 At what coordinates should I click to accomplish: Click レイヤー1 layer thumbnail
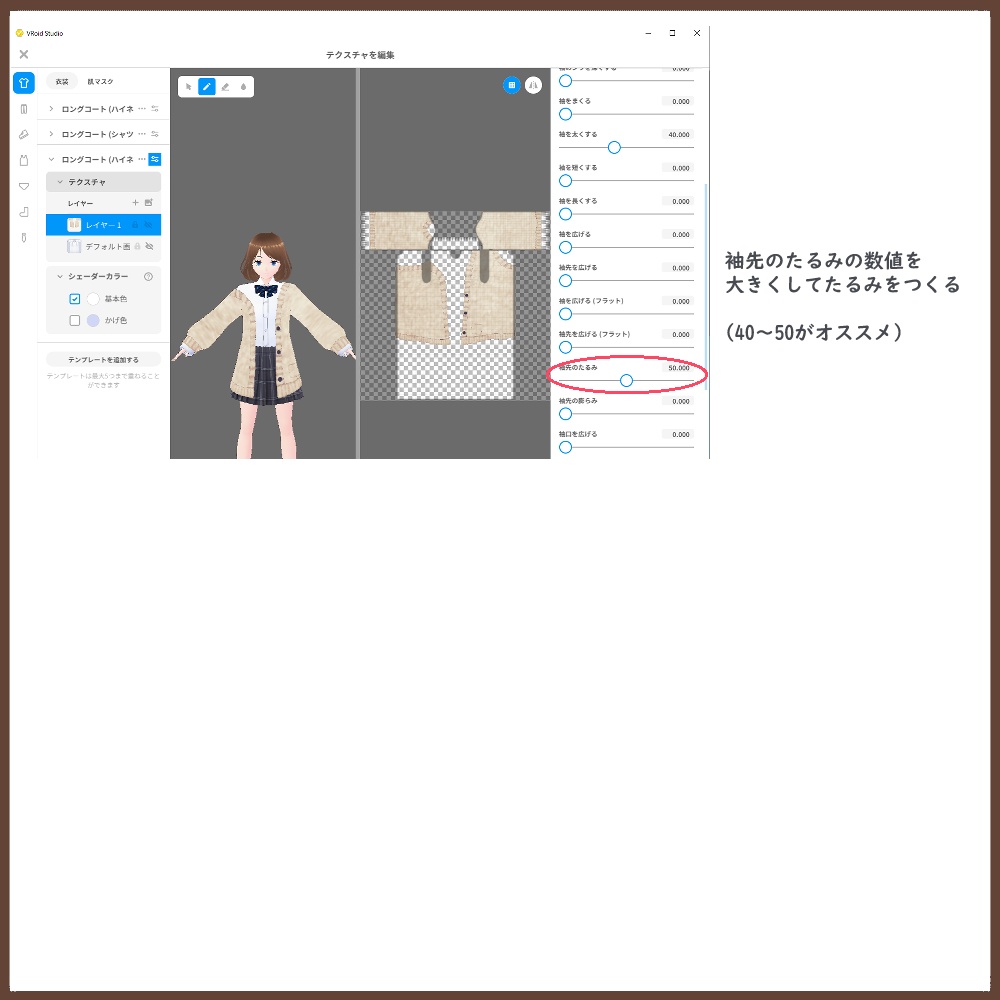pos(74,225)
